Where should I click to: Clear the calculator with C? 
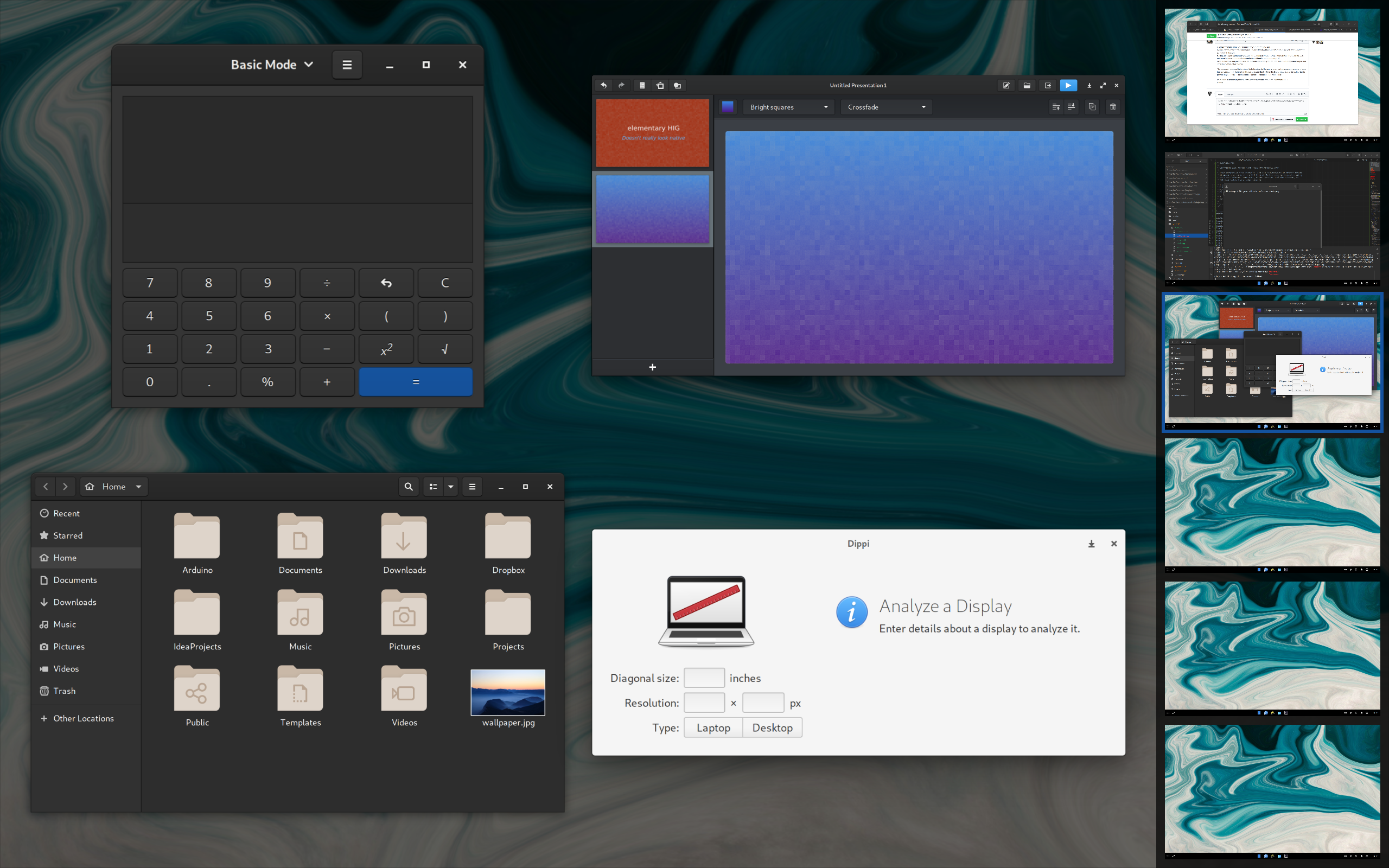(445, 283)
